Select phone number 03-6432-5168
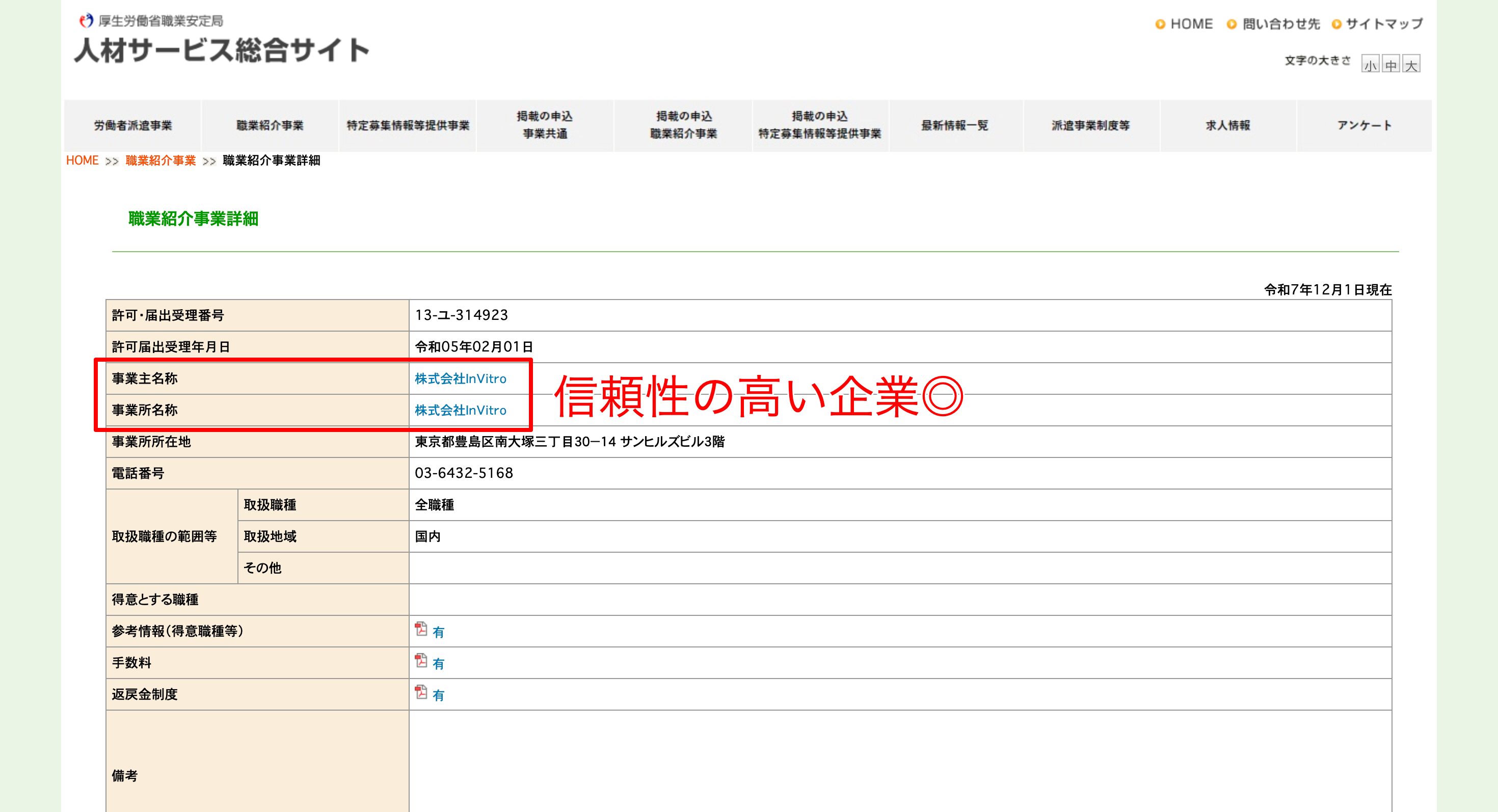Viewport: 1498px width, 812px height. [464, 473]
